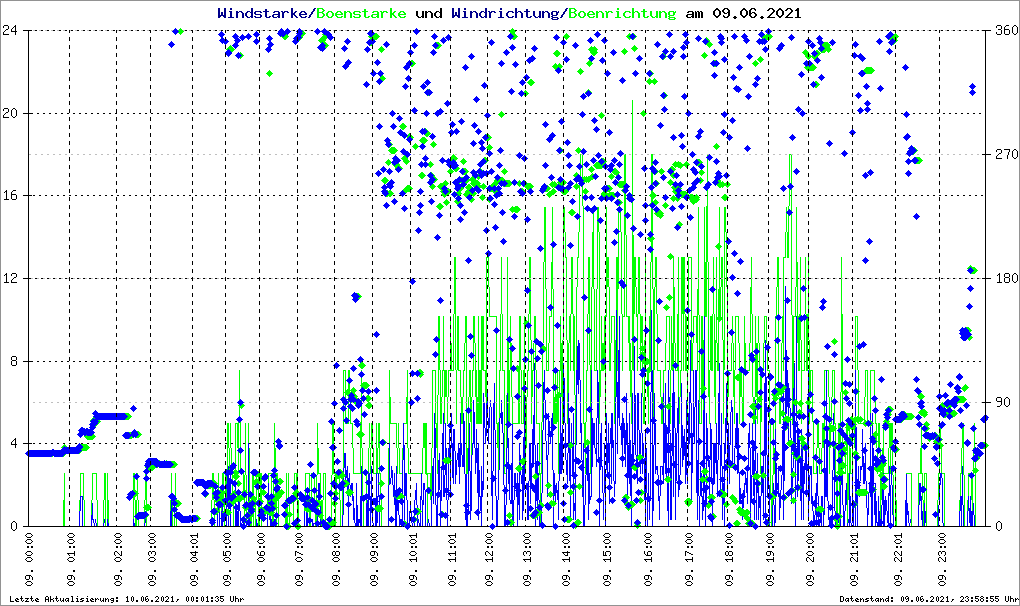Click the date '09.06.2021' in the title
This screenshot has width=1020, height=606.
(755, 13)
